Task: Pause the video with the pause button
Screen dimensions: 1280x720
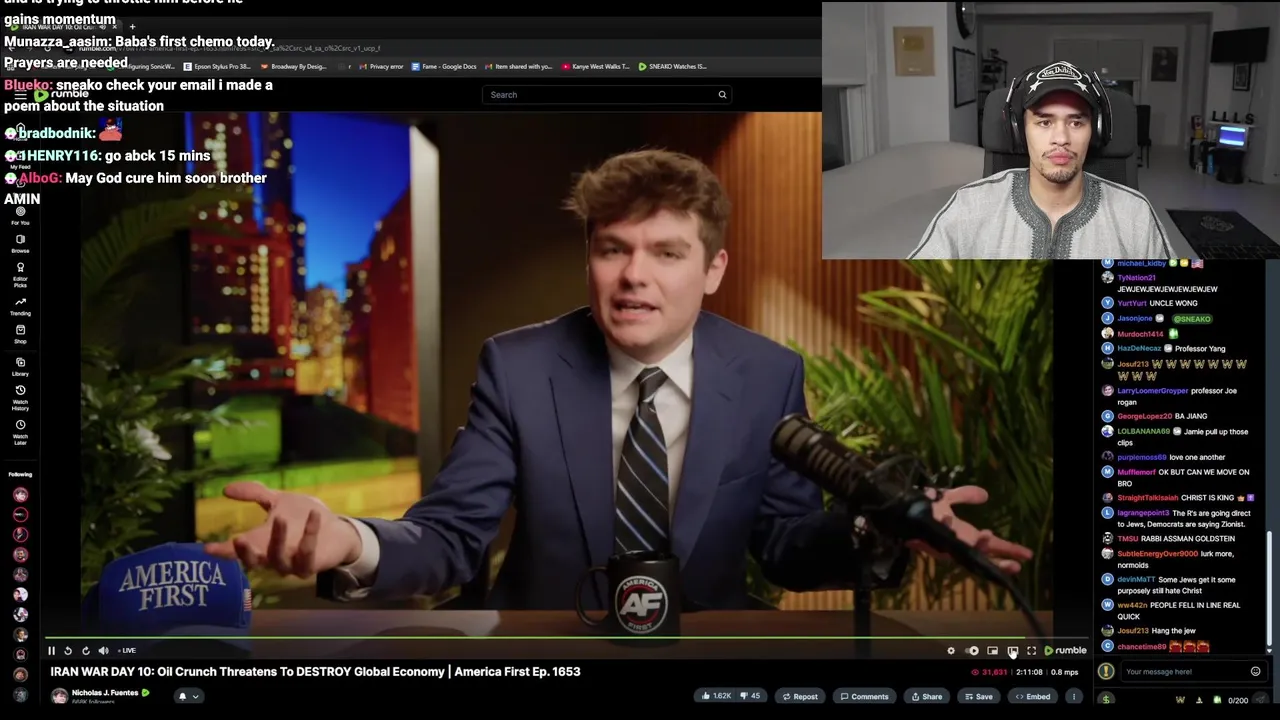Action: 52,651
